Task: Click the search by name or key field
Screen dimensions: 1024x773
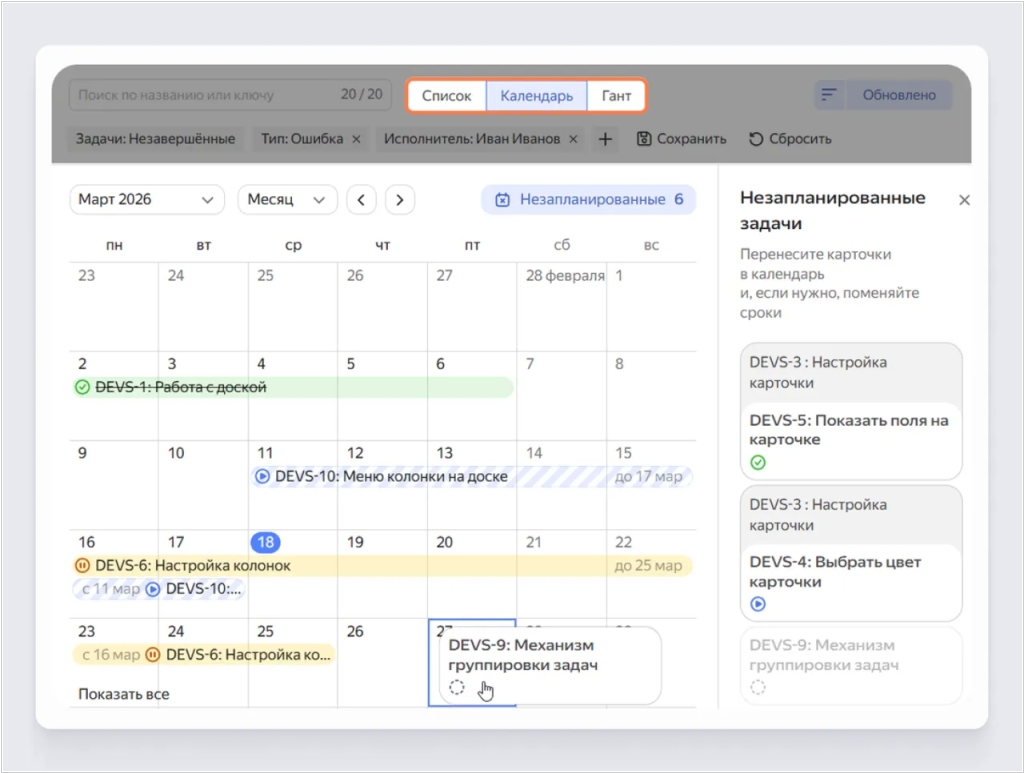Action: [200, 96]
